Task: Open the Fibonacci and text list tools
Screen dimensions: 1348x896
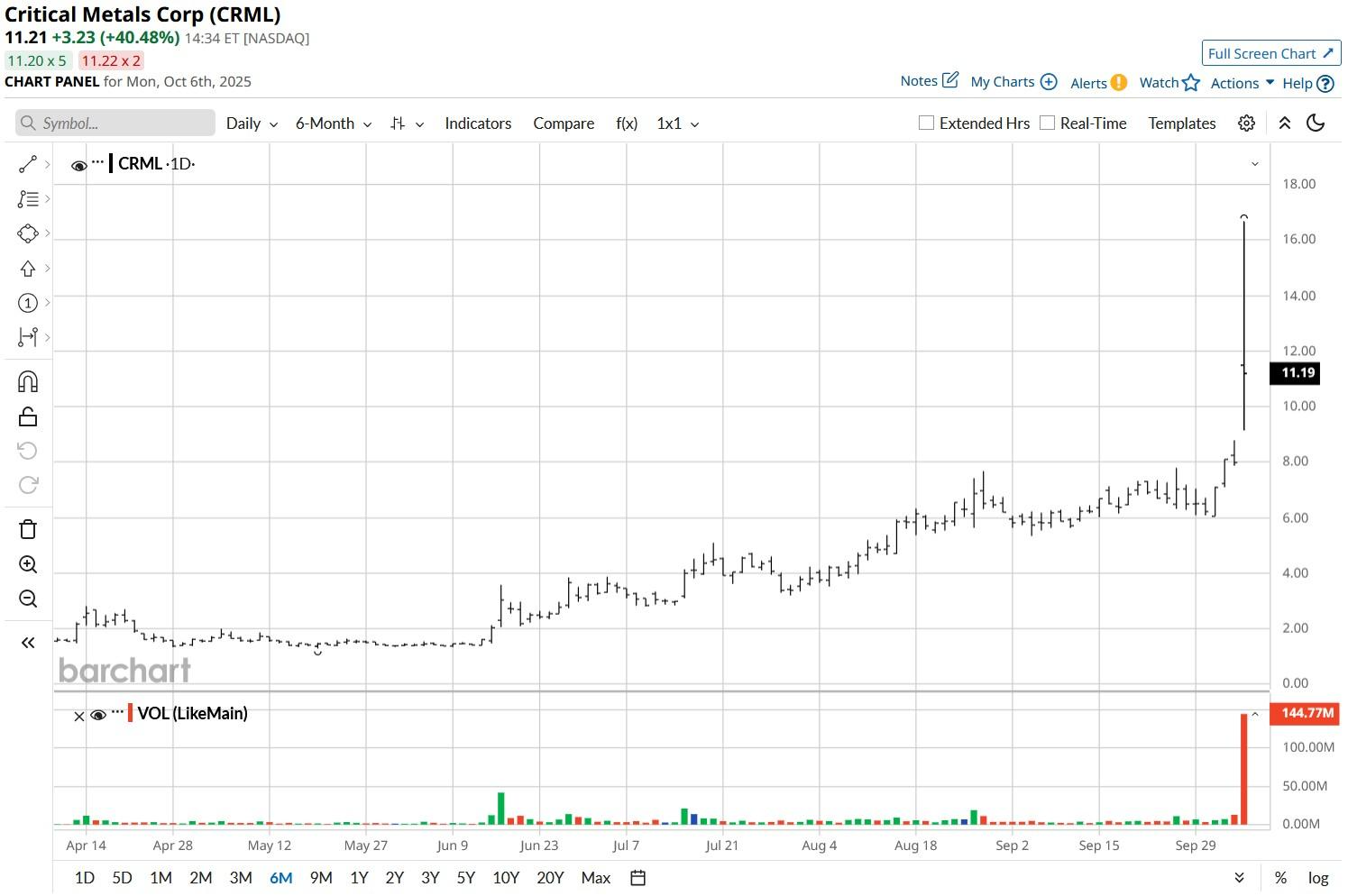Action: [x=28, y=199]
